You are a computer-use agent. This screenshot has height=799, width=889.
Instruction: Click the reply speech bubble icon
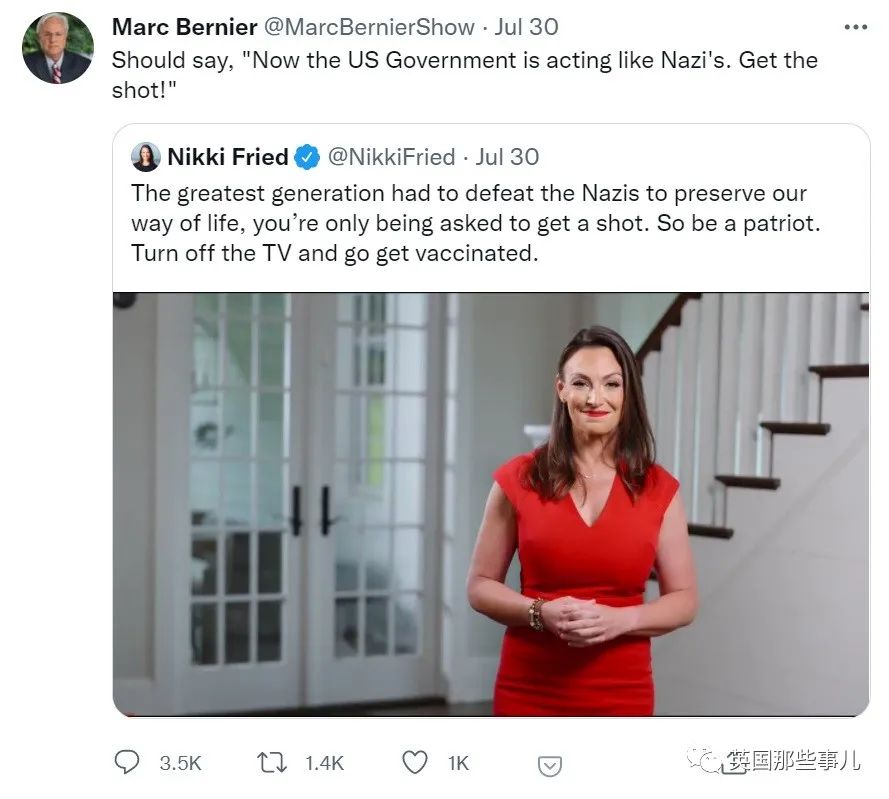point(126,763)
